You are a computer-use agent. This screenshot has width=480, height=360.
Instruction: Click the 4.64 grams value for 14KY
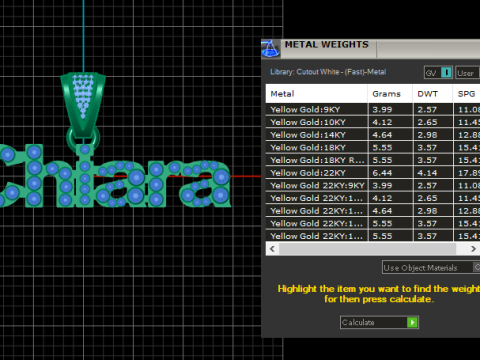[x=382, y=135]
